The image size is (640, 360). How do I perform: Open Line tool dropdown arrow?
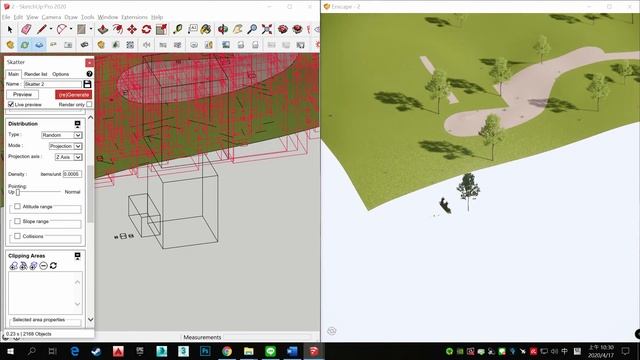click(51, 29)
